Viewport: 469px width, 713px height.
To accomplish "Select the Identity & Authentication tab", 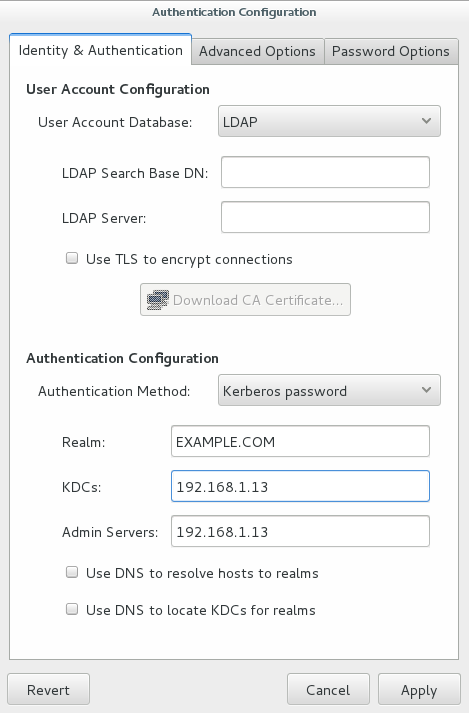I will [x=101, y=50].
